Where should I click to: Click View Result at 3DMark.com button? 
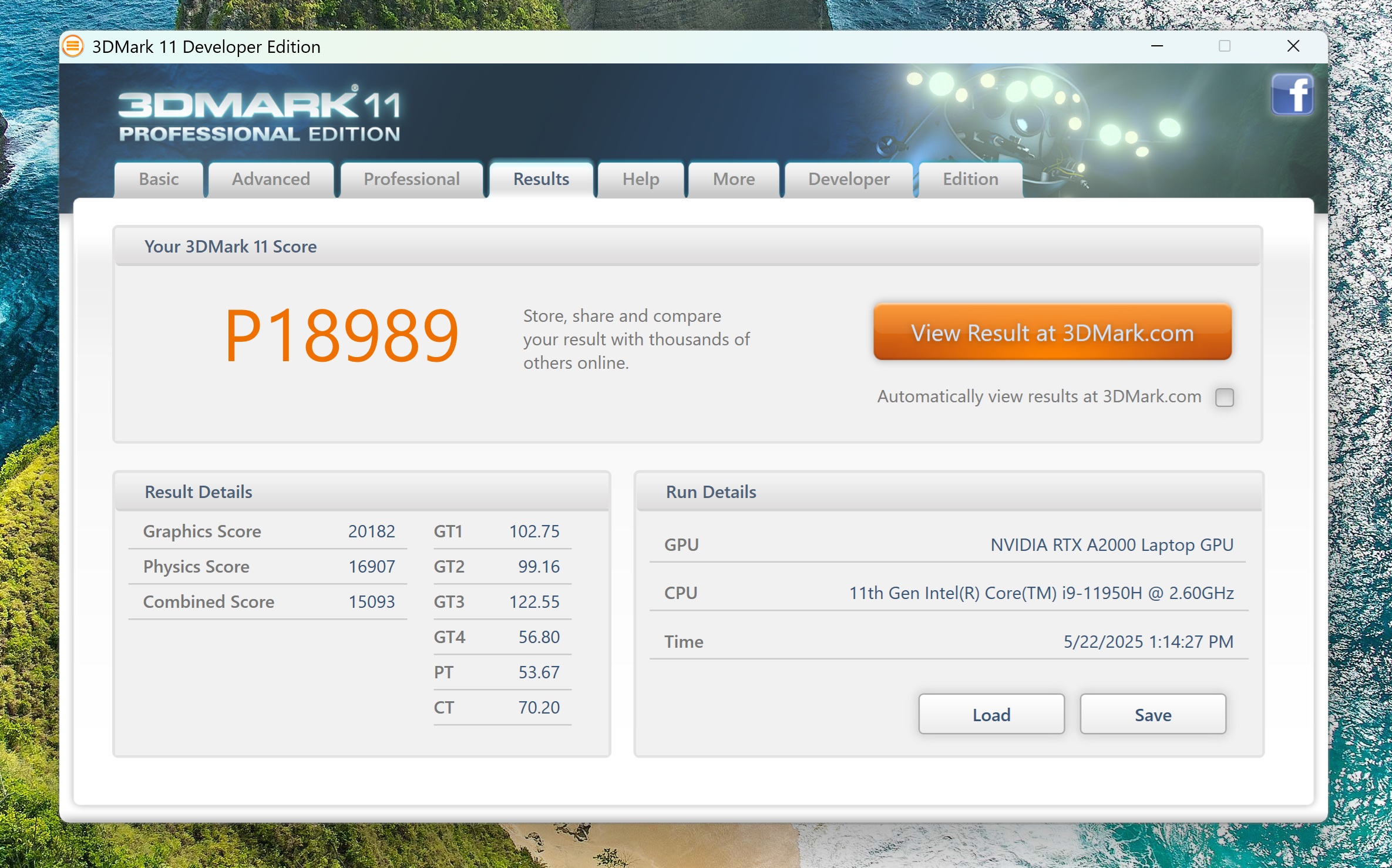1052,332
